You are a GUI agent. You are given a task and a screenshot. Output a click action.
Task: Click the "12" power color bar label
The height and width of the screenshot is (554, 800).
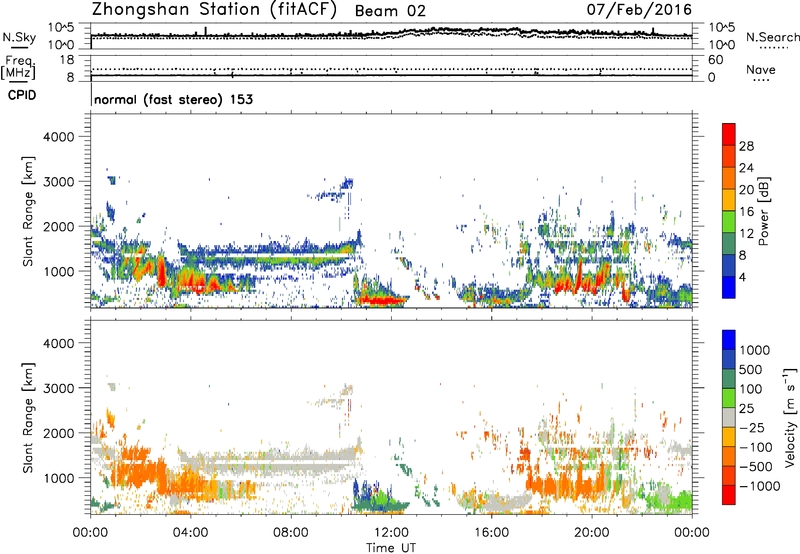point(746,234)
